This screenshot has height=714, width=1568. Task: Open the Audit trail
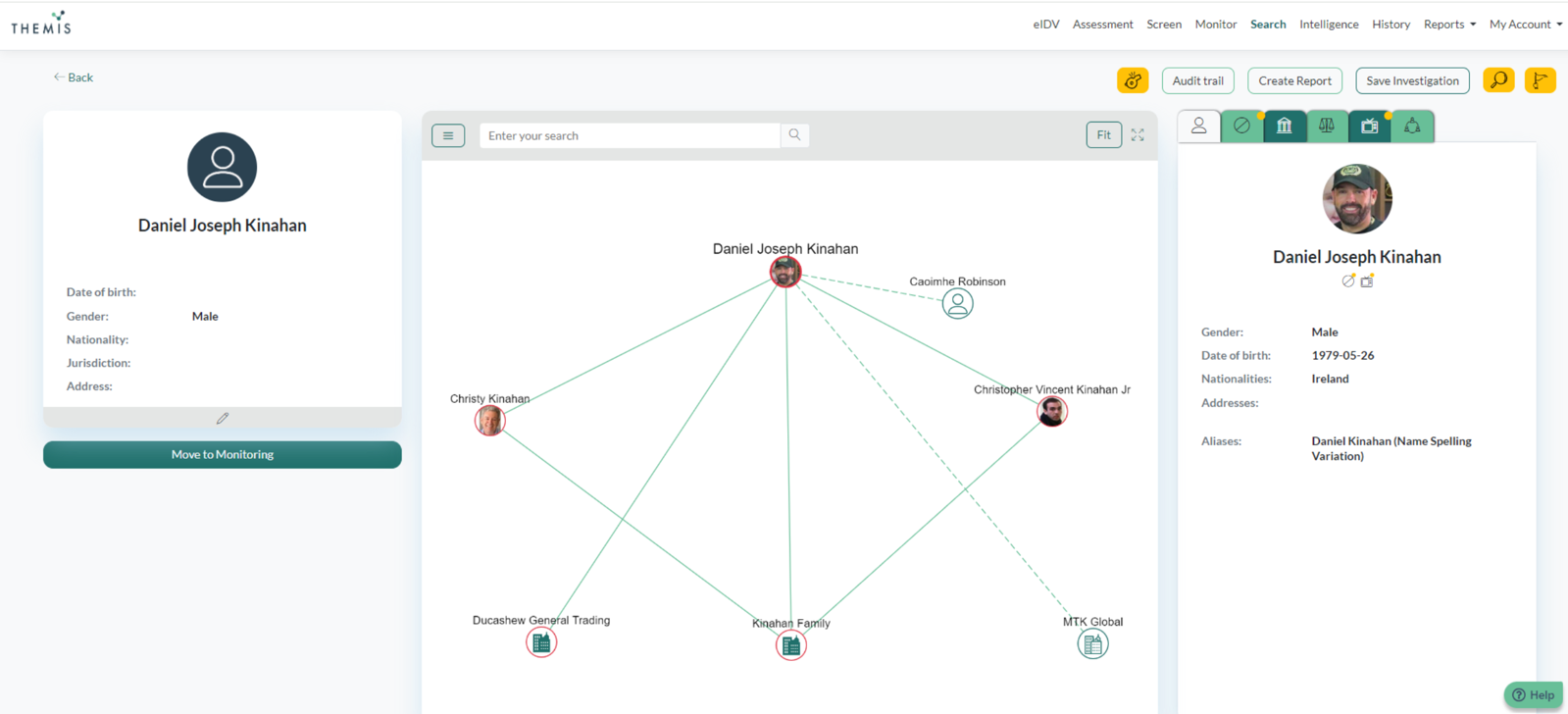pos(1197,80)
